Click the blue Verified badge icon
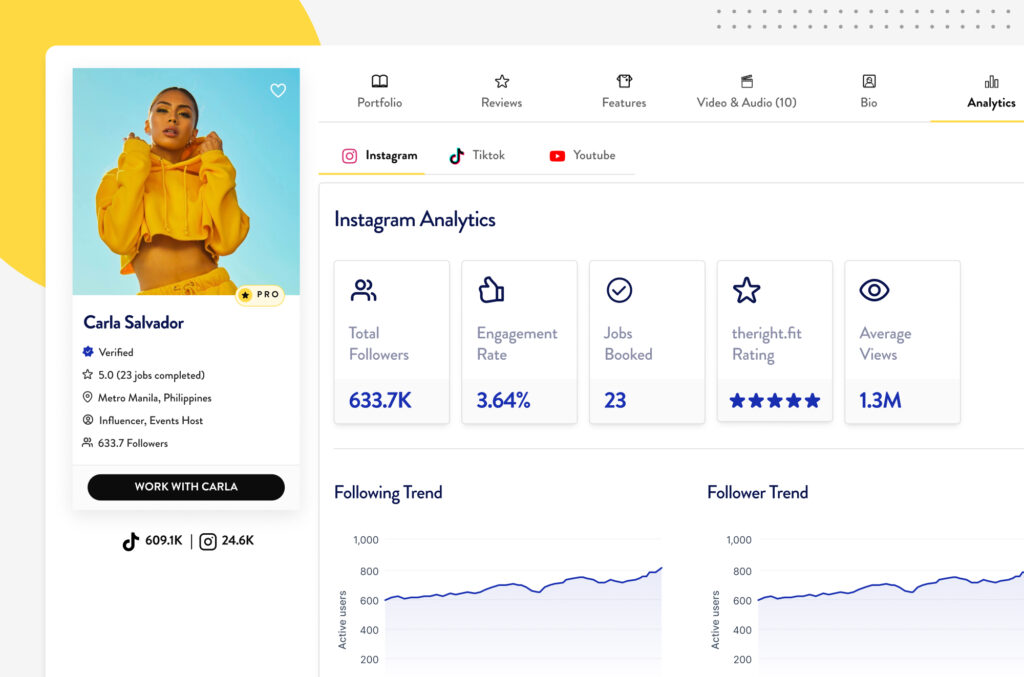Viewport: 1024px width, 677px height. pyautogui.click(x=88, y=352)
